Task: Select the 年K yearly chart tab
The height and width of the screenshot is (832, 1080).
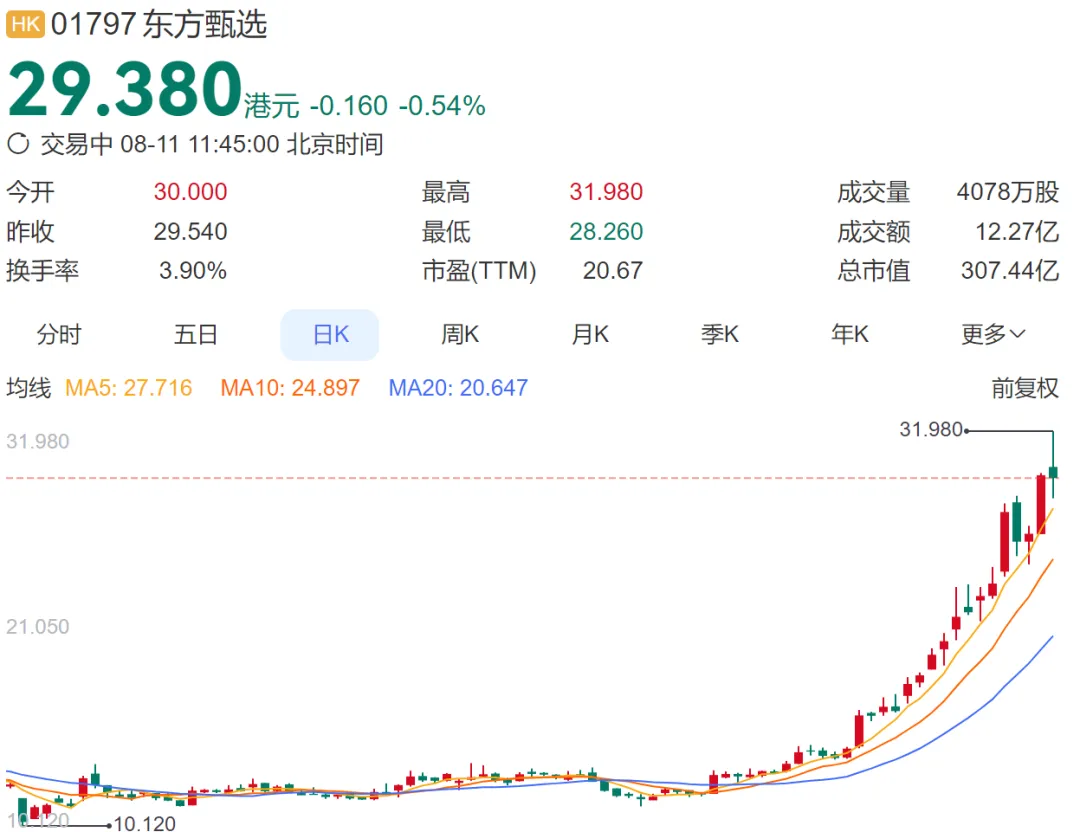Action: click(x=850, y=335)
